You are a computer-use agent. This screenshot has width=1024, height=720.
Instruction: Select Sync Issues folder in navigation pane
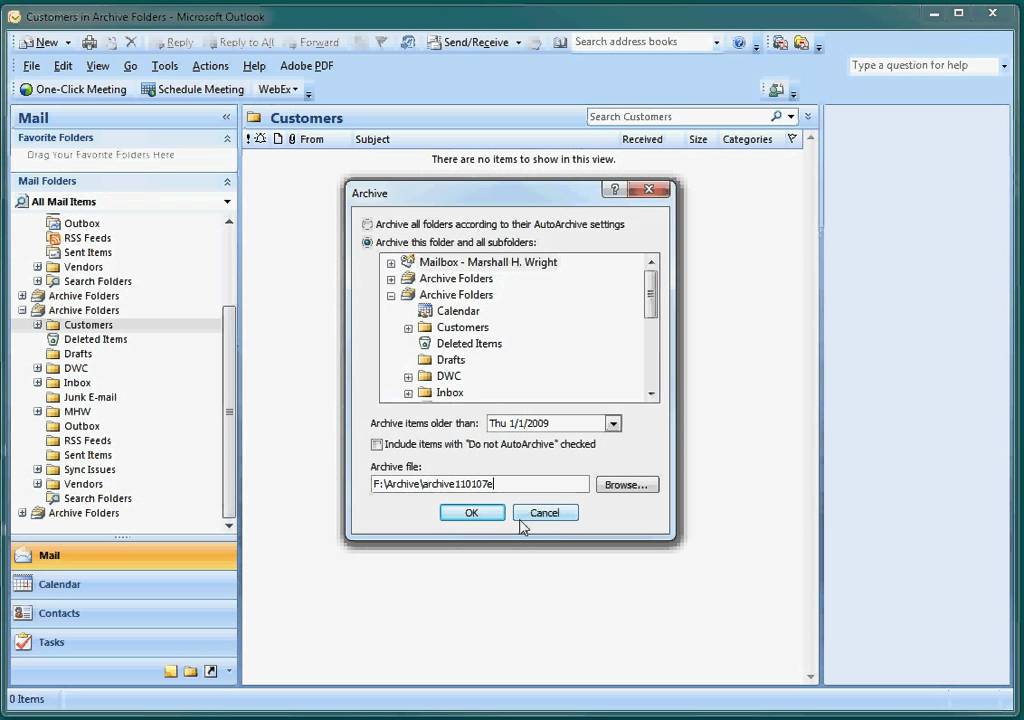point(89,469)
